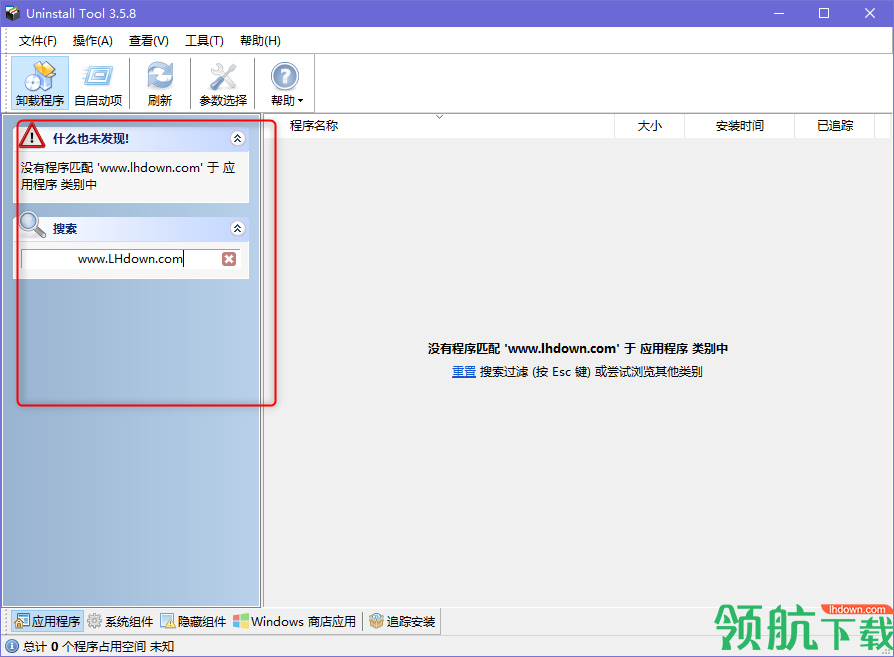Open the 帮助 toolbar dropdown
This screenshot has height=657, width=894.
point(286,83)
